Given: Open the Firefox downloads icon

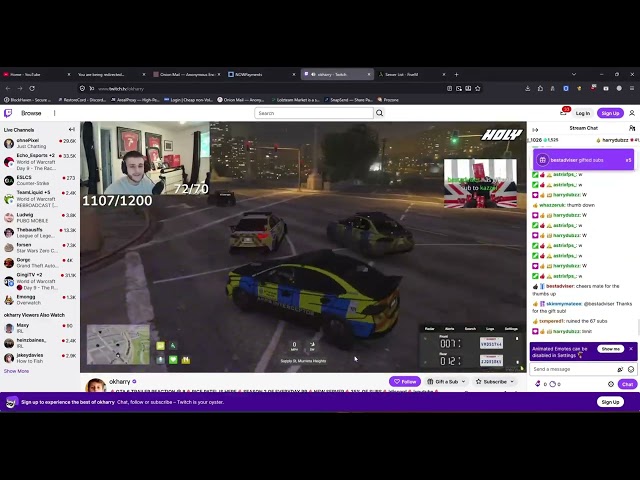Looking at the screenshot, I should 527,88.
